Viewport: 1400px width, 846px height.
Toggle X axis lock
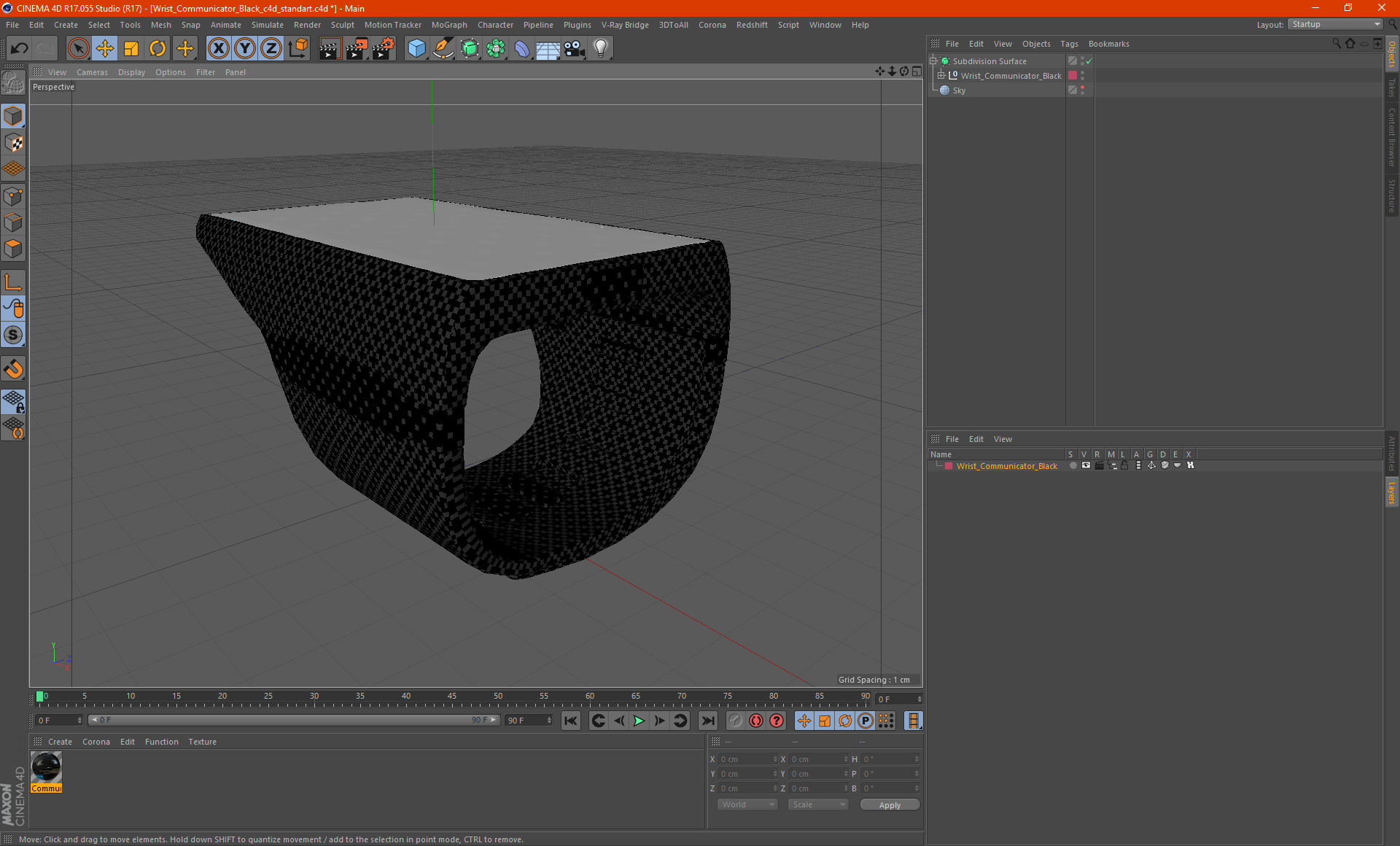point(218,49)
